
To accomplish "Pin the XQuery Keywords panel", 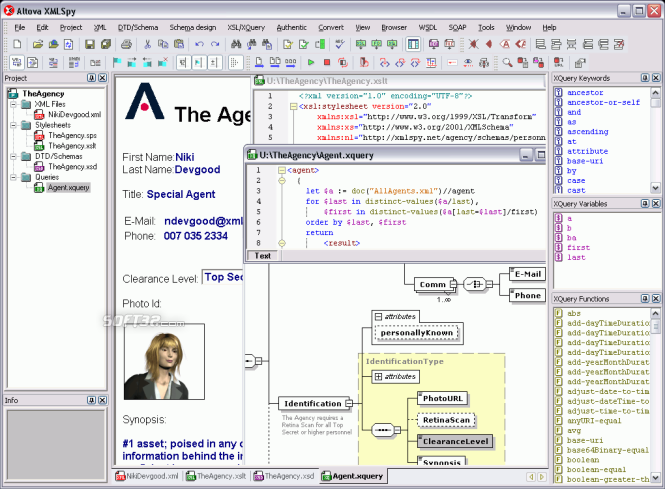I will tap(645, 78).
